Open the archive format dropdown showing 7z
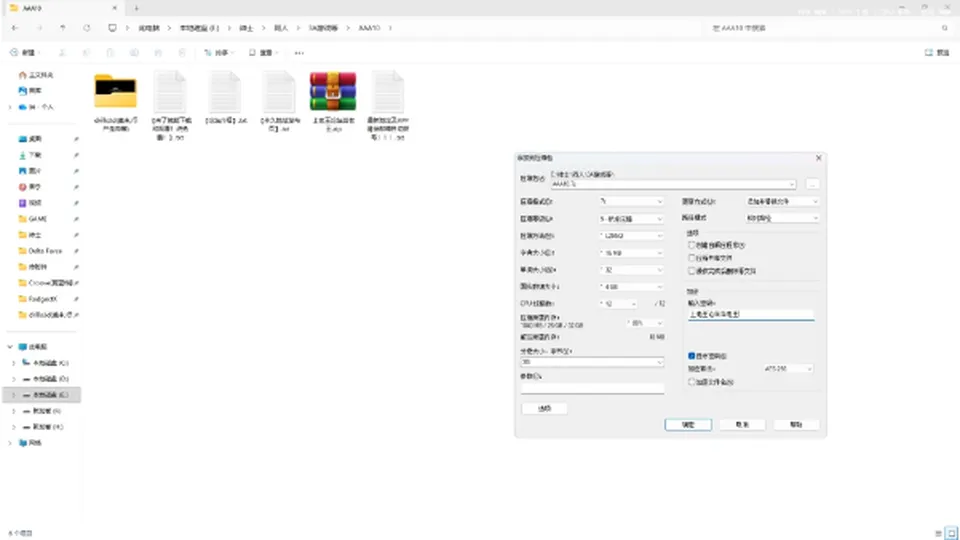 click(631, 201)
